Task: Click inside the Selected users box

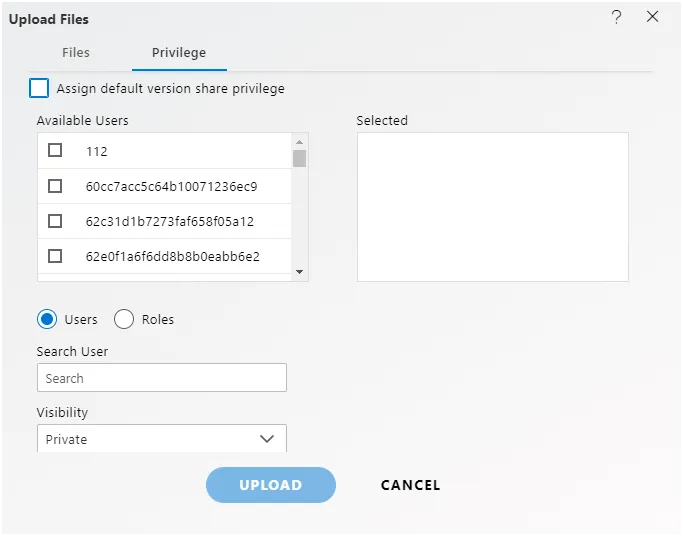Action: 493,207
